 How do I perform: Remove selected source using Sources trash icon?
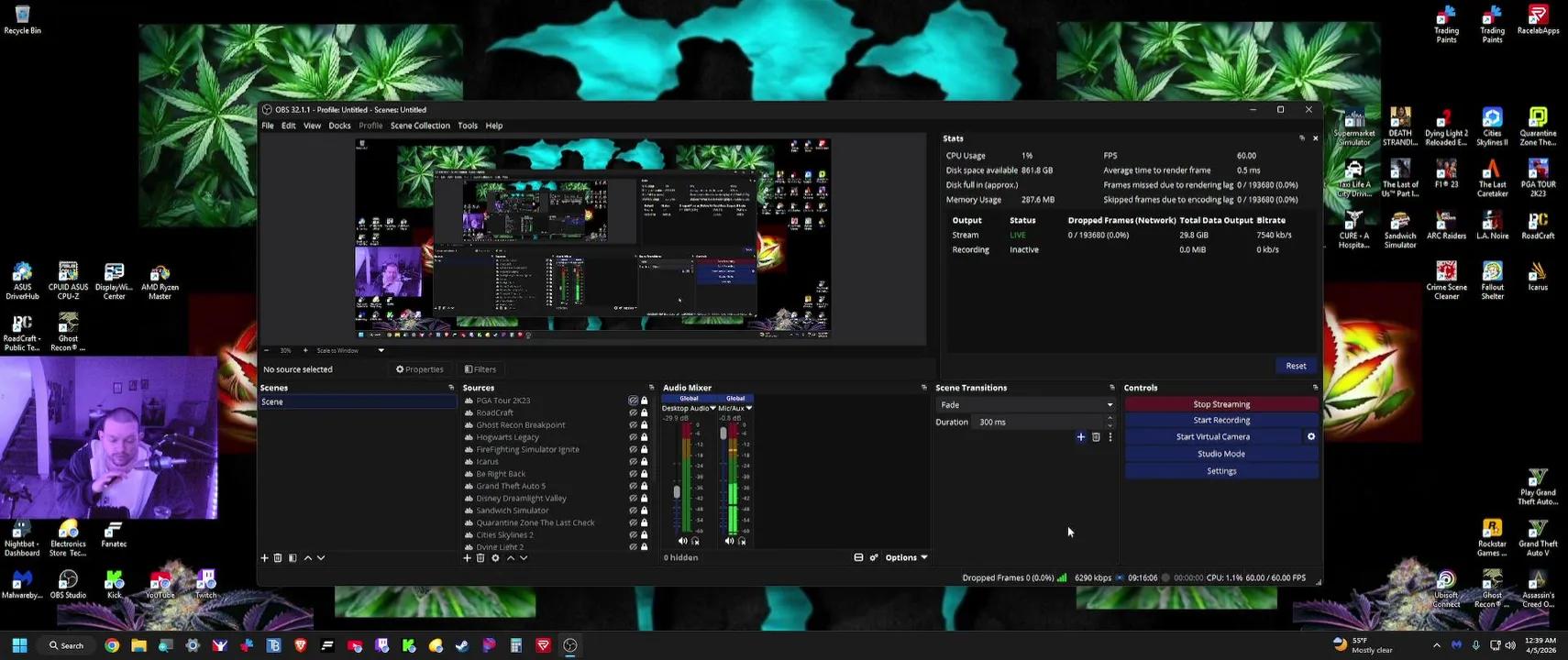(480, 557)
